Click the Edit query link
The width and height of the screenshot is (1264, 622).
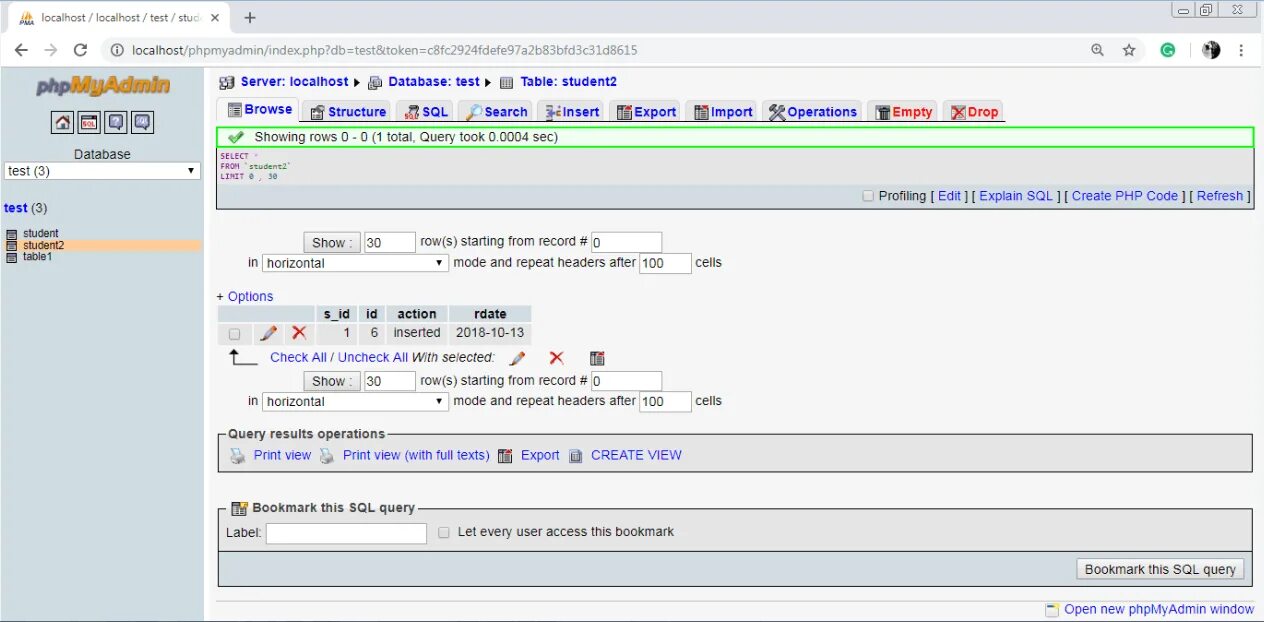coord(949,196)
